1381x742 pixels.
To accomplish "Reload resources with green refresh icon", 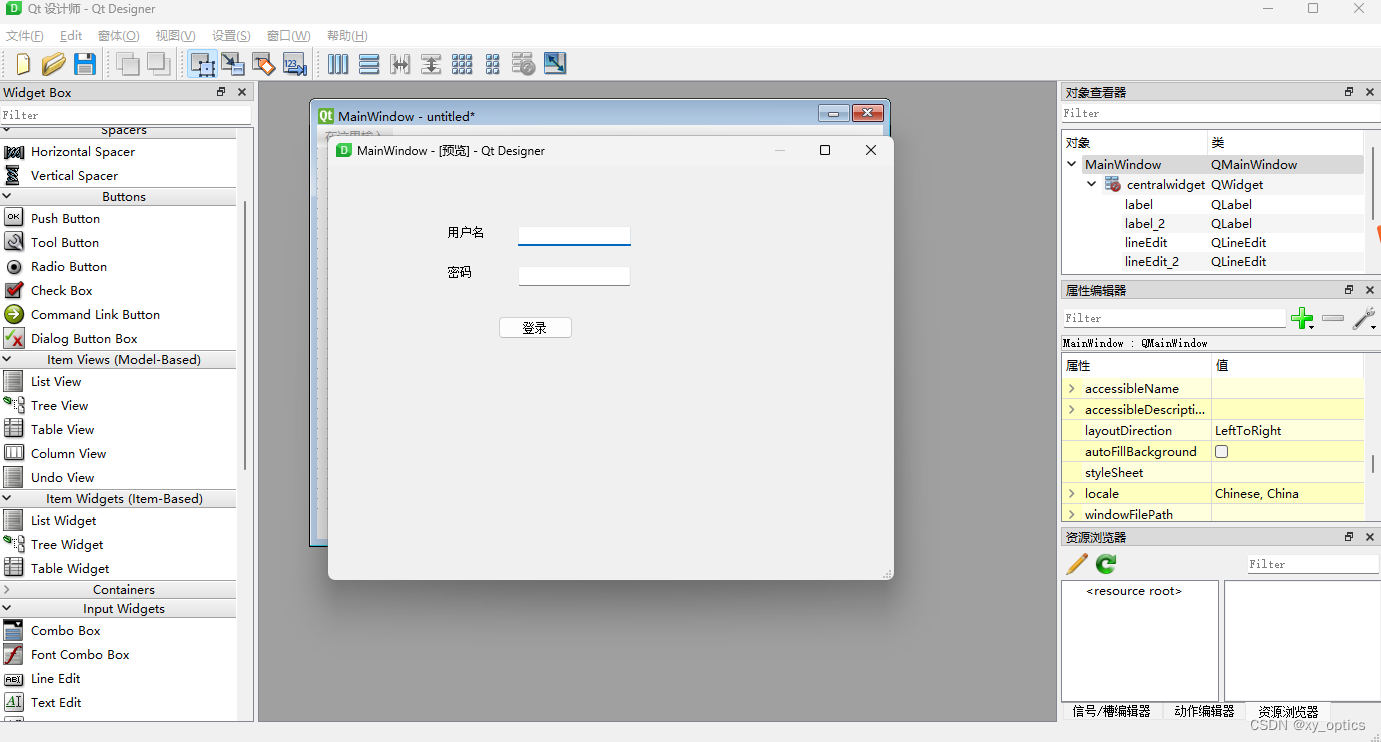I will point(1106,564).
